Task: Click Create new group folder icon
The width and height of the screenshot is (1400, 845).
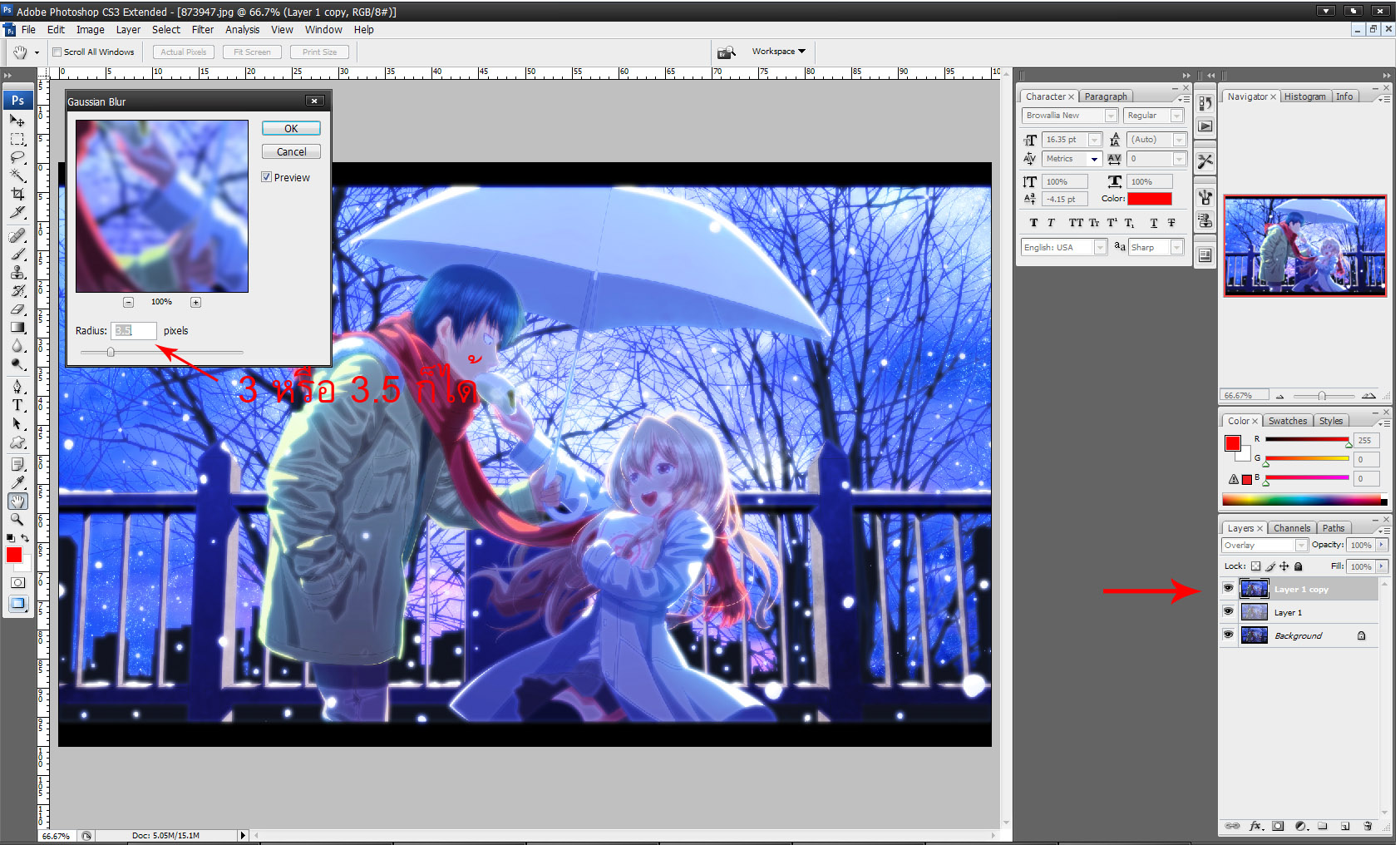Action: pos(1323,826)
